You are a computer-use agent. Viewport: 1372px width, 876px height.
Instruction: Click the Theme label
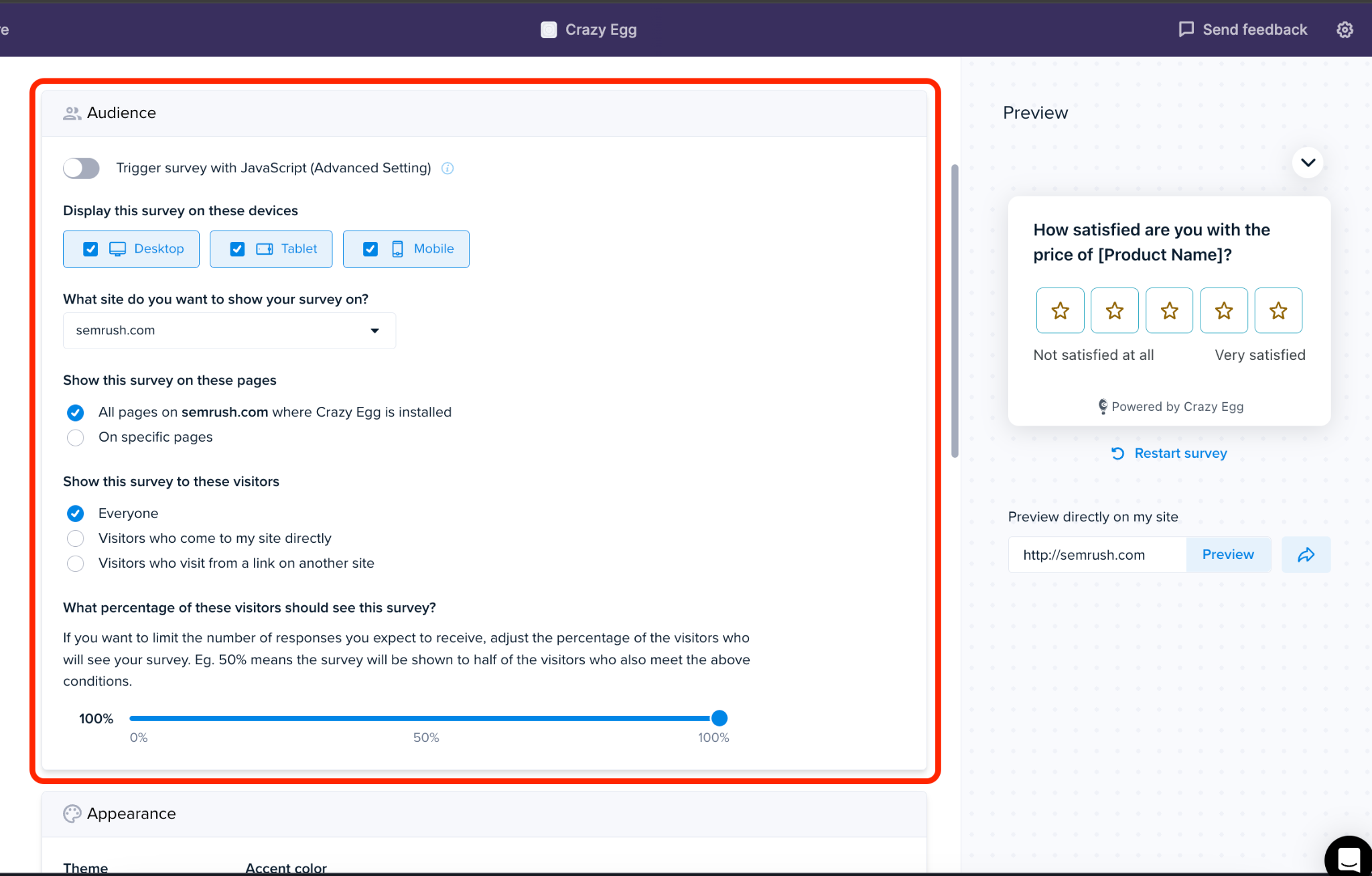tap(85, 868)
